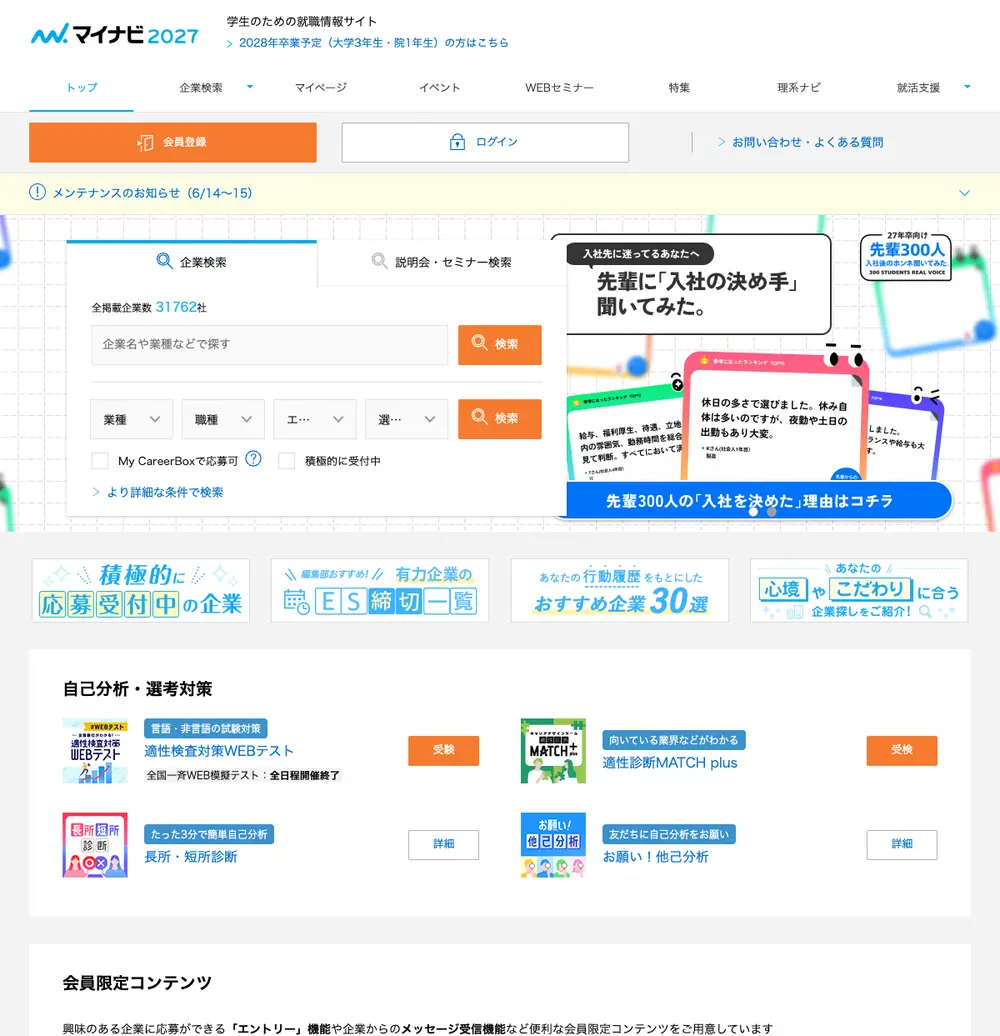
Task: Open WEBセミナー in the navigation bar
Action: tap(559, 87)
